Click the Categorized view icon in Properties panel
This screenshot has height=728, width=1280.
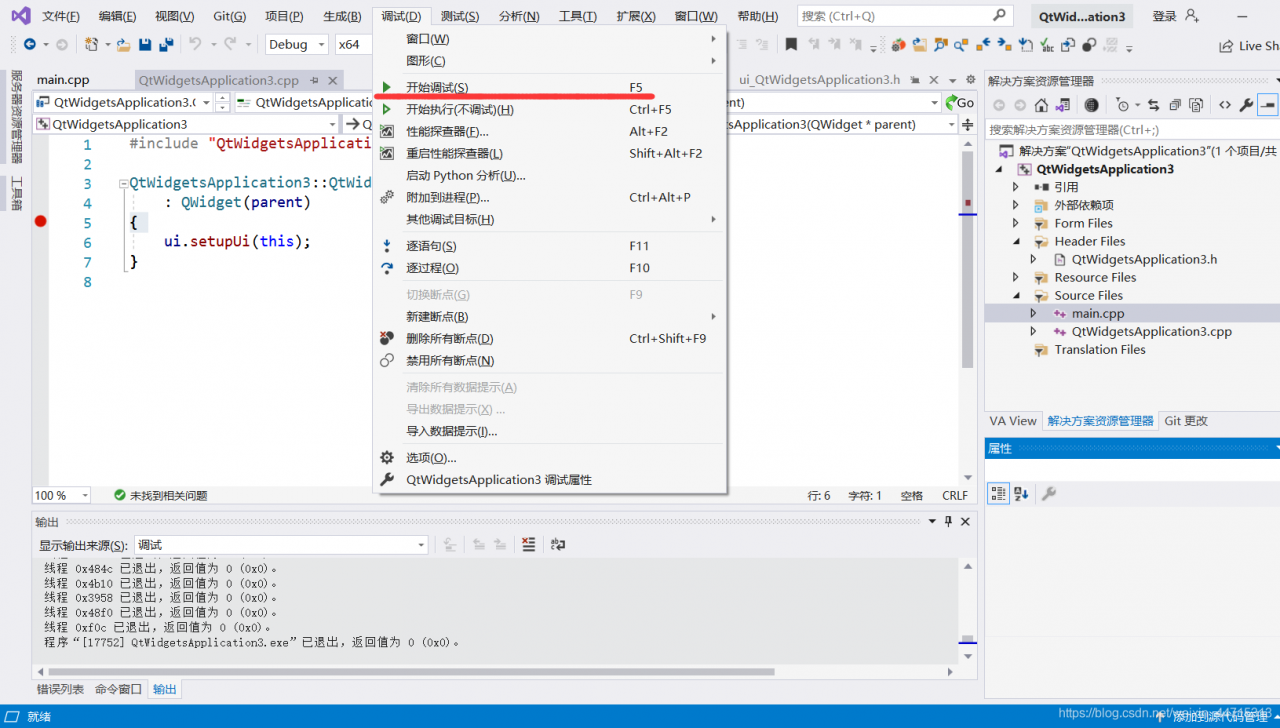point(998,493)
